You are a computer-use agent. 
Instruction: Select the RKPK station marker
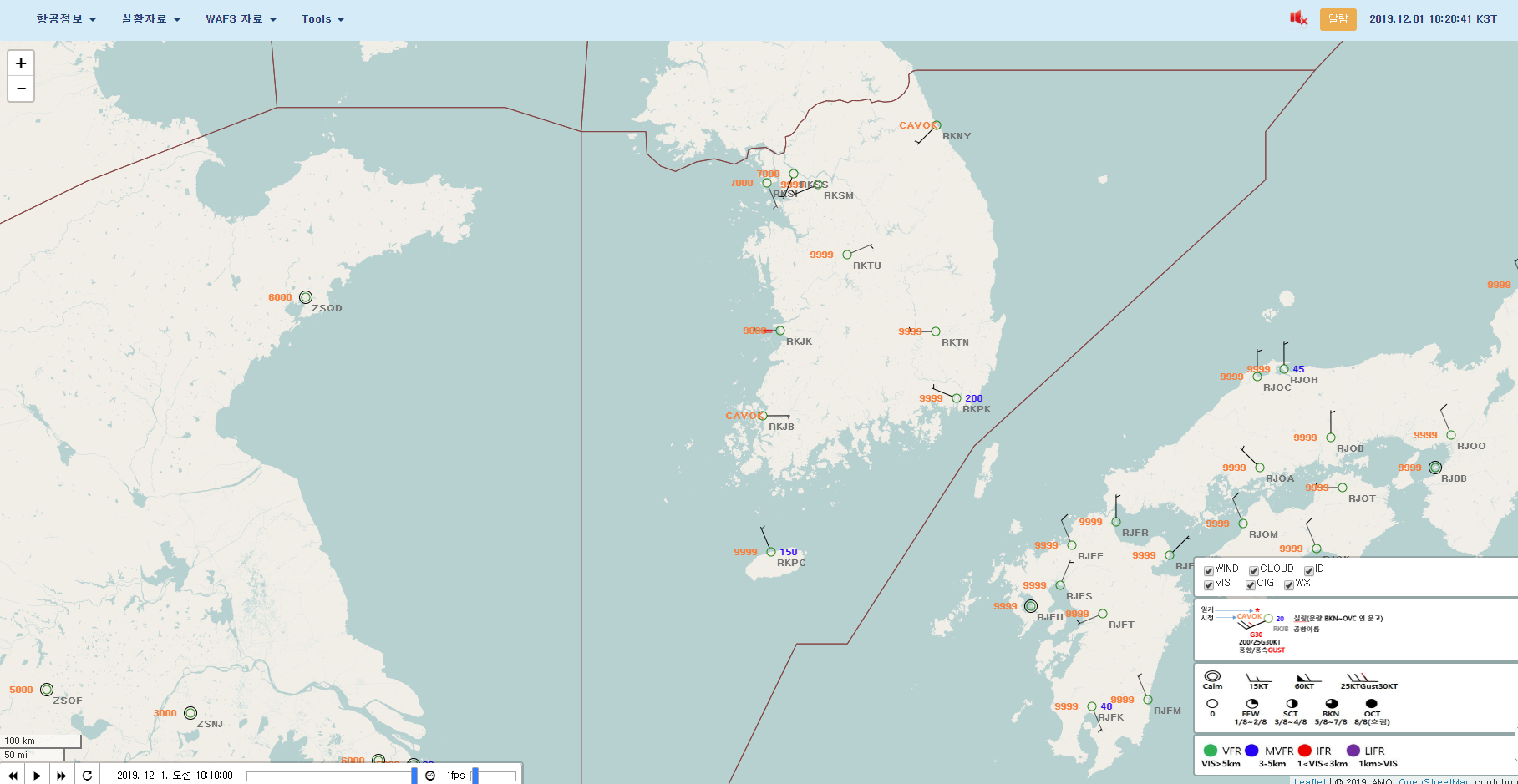pyautogui.click(x=957, y=398)
